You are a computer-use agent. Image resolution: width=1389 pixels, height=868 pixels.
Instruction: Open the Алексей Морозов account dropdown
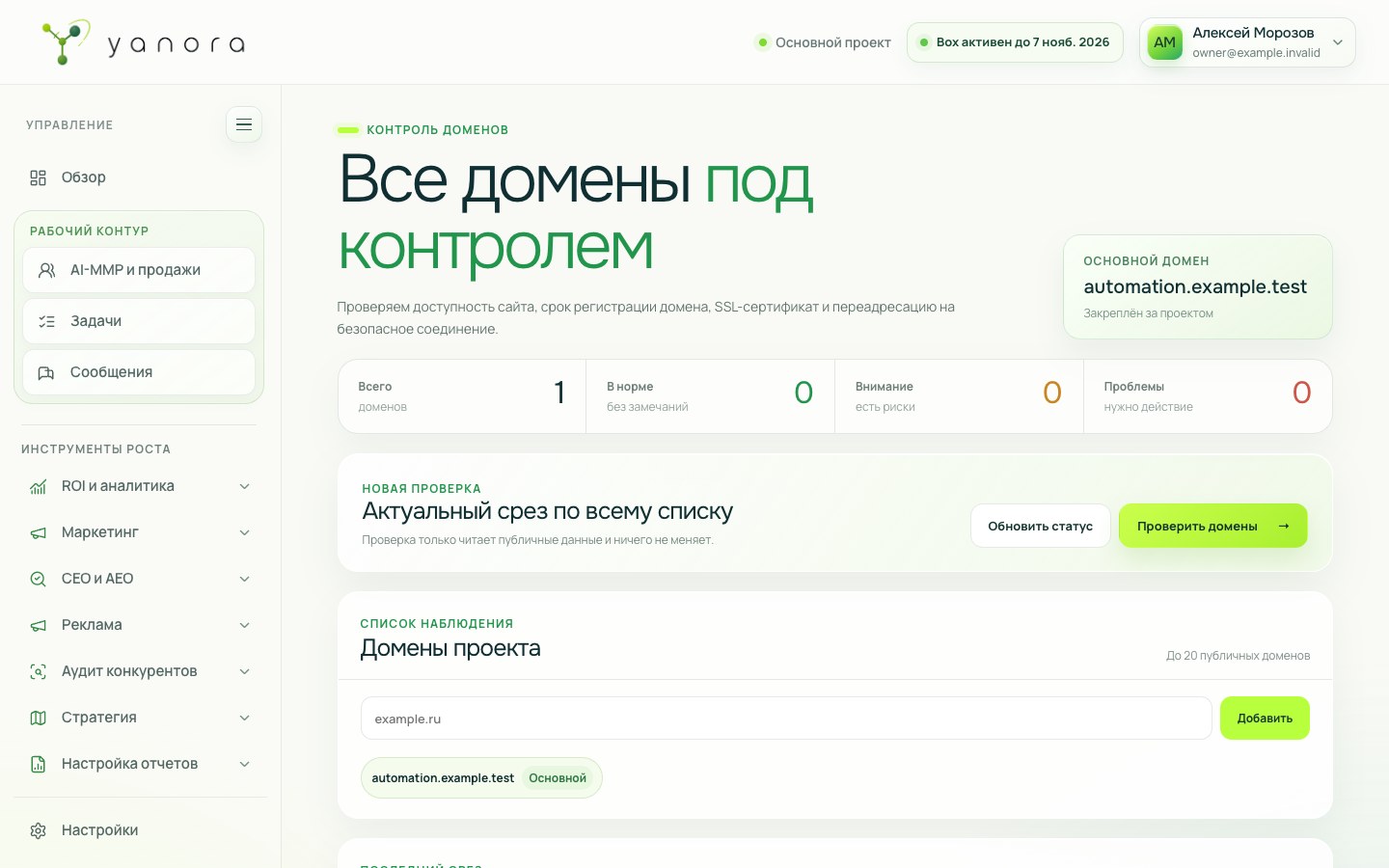1247,42
